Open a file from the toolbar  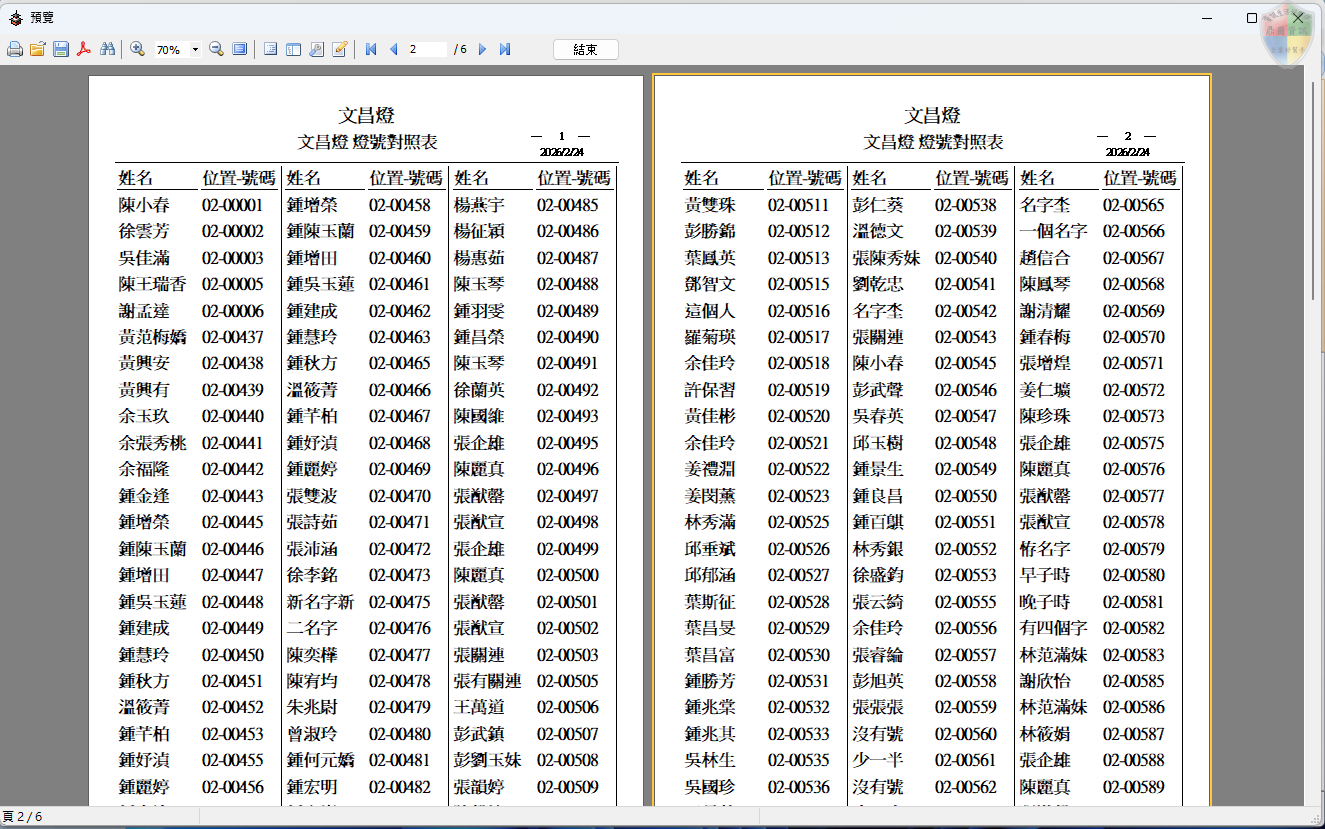(x=38, y=48)
